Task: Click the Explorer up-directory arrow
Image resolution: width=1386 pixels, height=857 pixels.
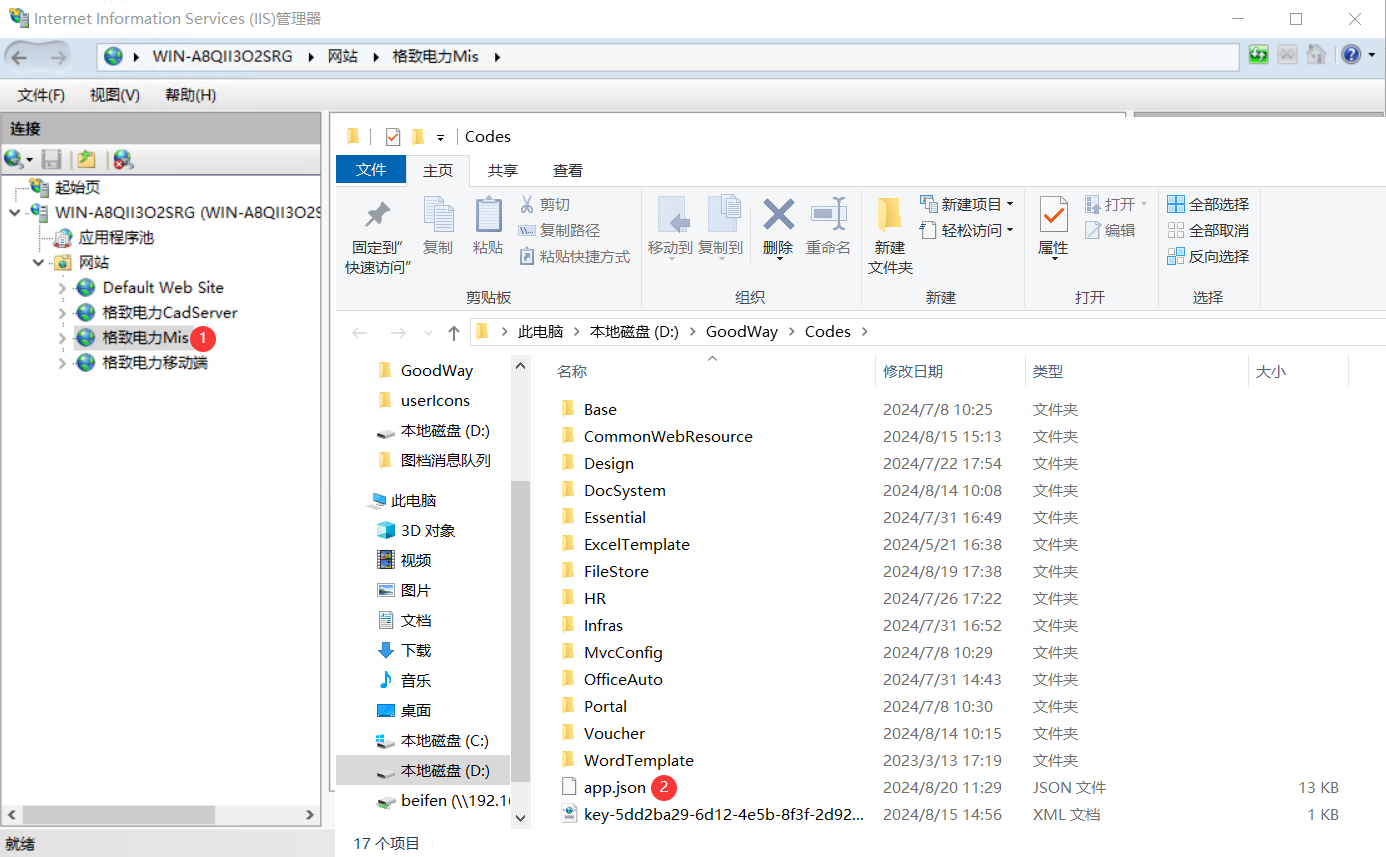Action: point(454,332)
